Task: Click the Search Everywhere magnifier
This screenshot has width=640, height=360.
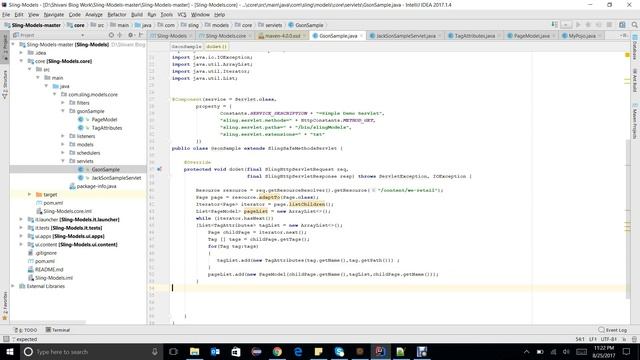Action: point(634,25)
